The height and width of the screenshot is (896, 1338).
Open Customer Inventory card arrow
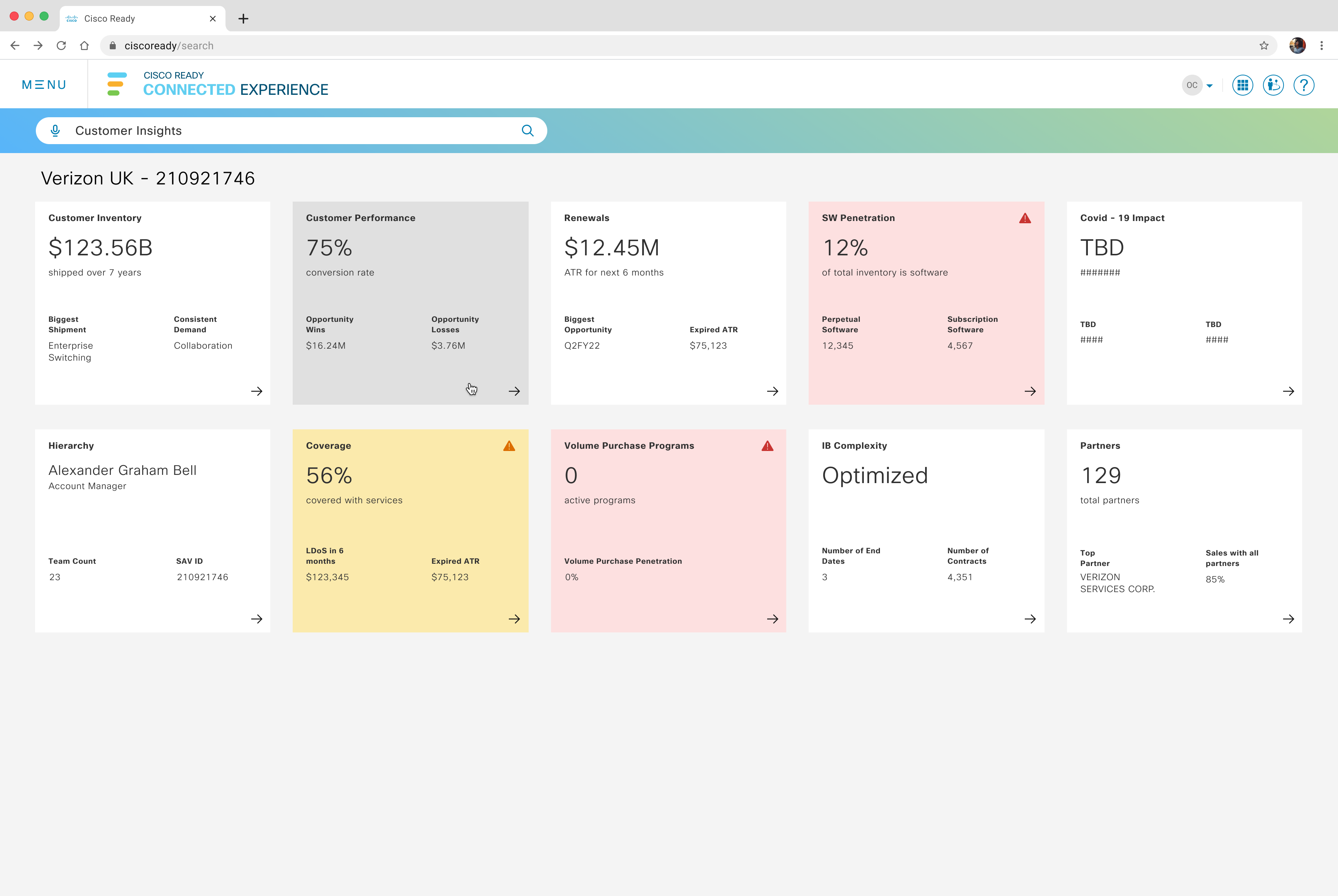256,391
